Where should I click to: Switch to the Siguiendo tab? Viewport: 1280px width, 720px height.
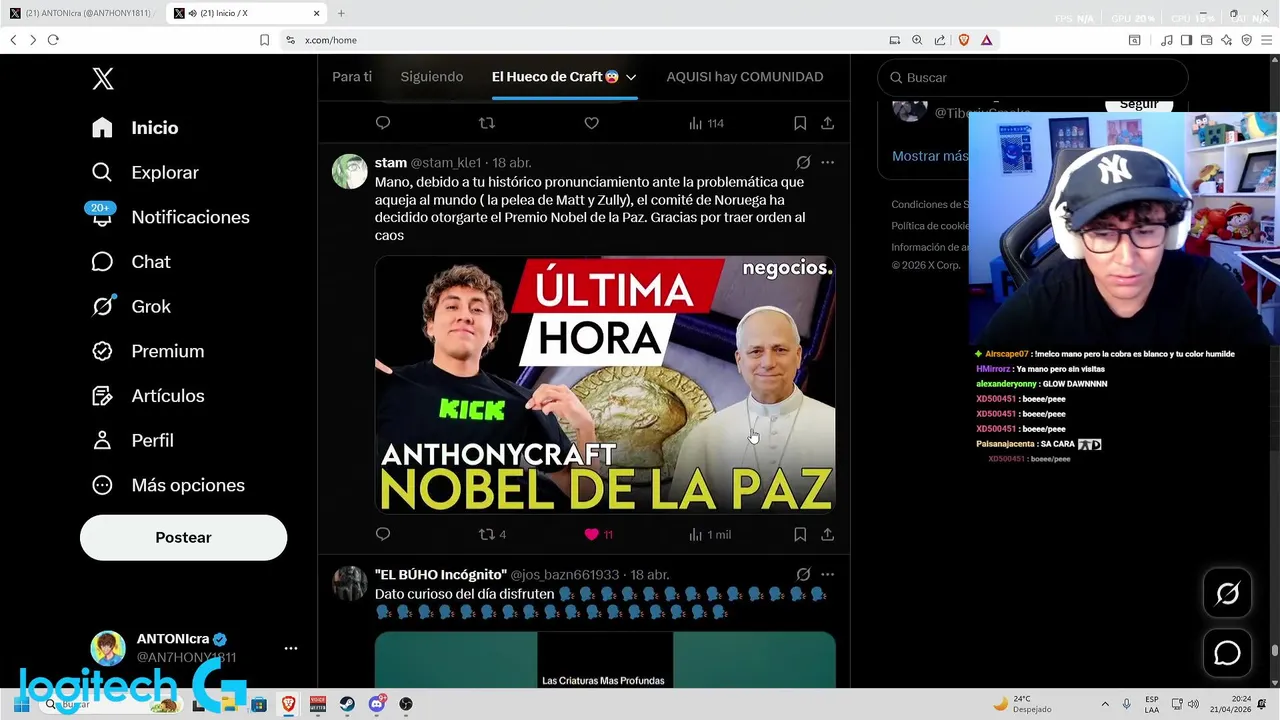point(432,77)
